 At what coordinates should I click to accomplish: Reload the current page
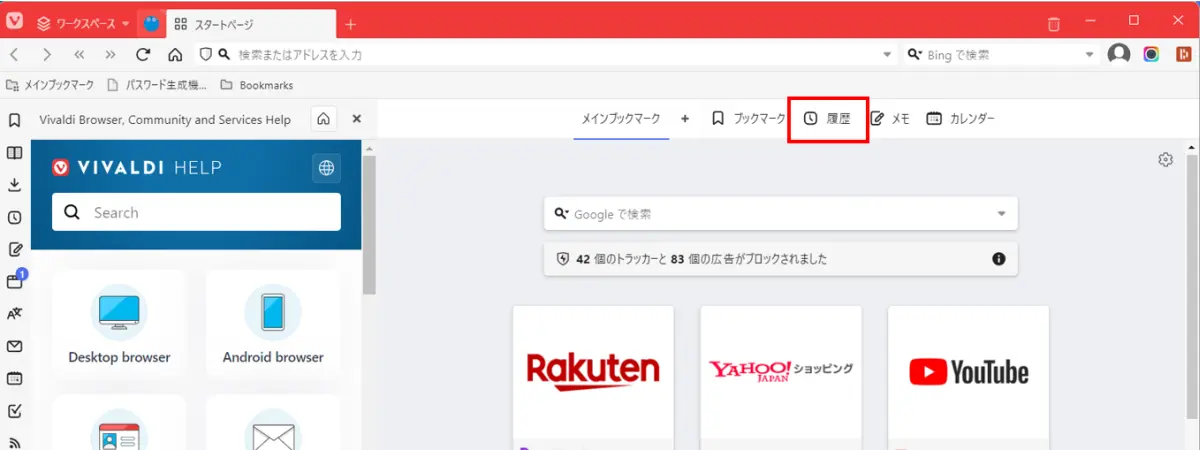(143, 54)
